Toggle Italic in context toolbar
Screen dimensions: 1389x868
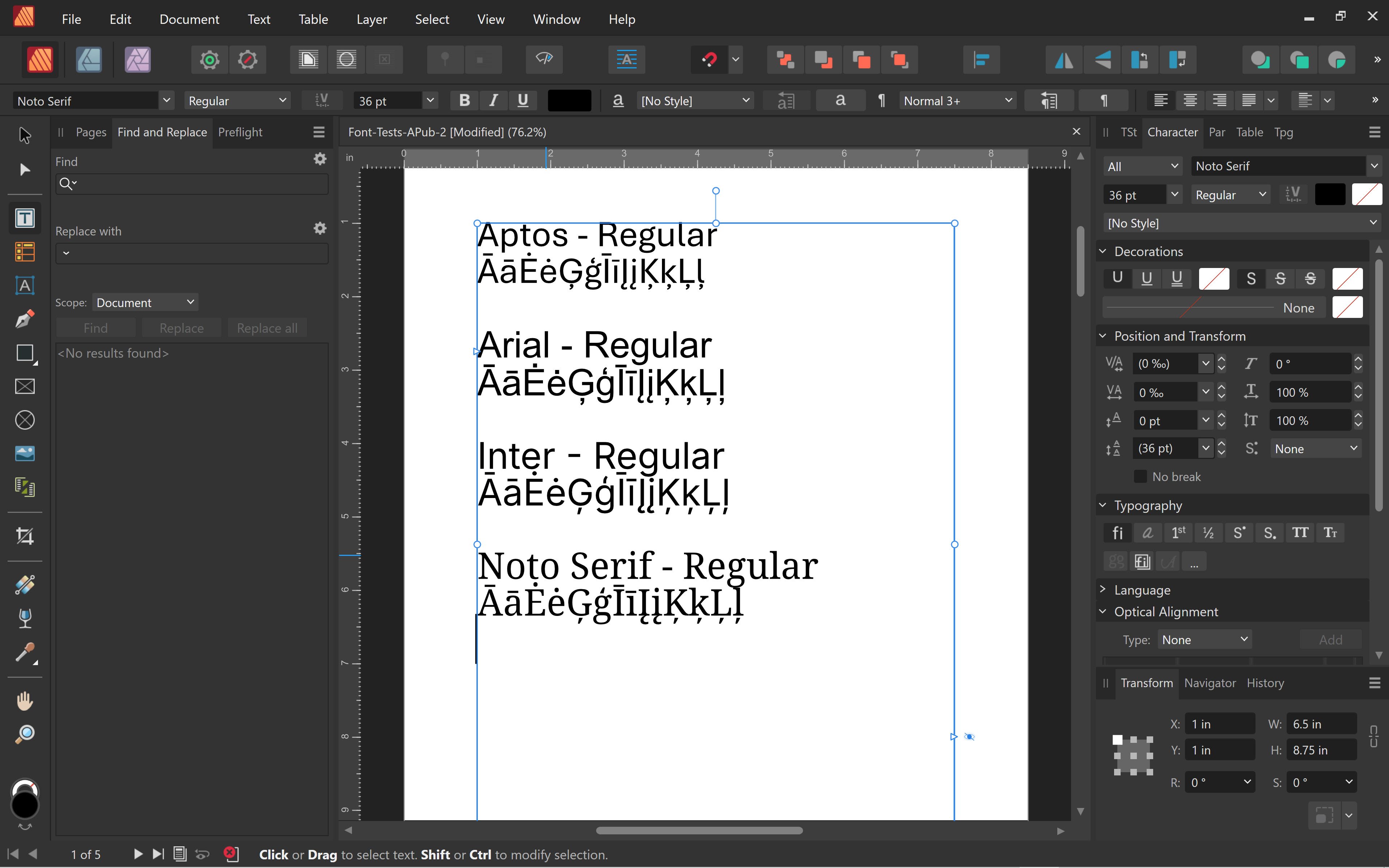tap(494, 101)
